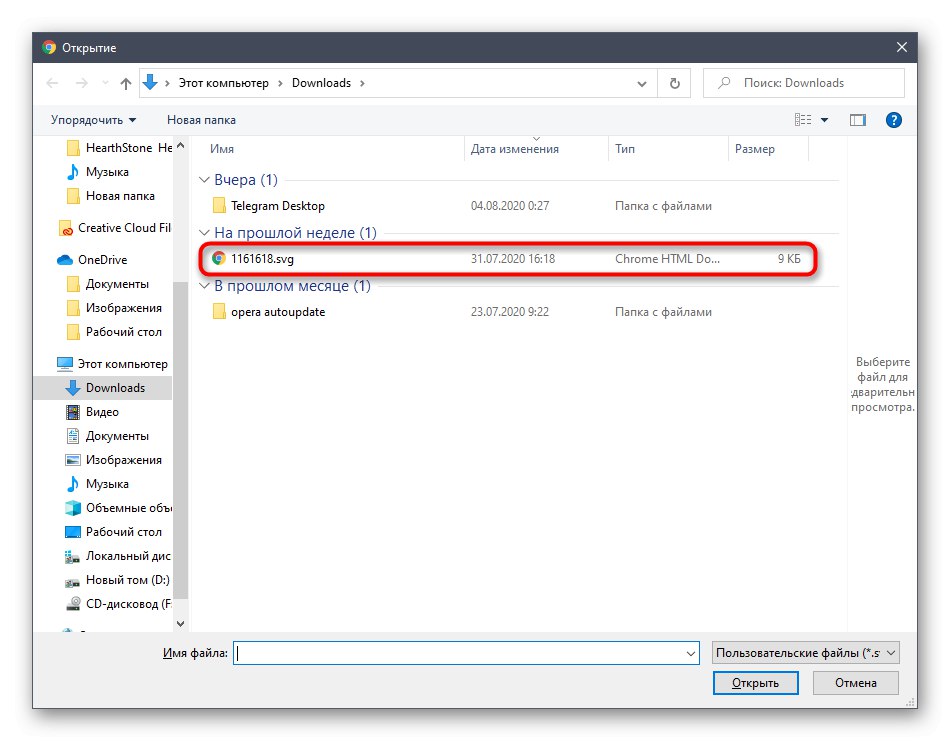The image size is (950, 741).
Task: Click the Downloads arrow icon in sidebar
Action: pyautogui.click(x=73, y=388)
